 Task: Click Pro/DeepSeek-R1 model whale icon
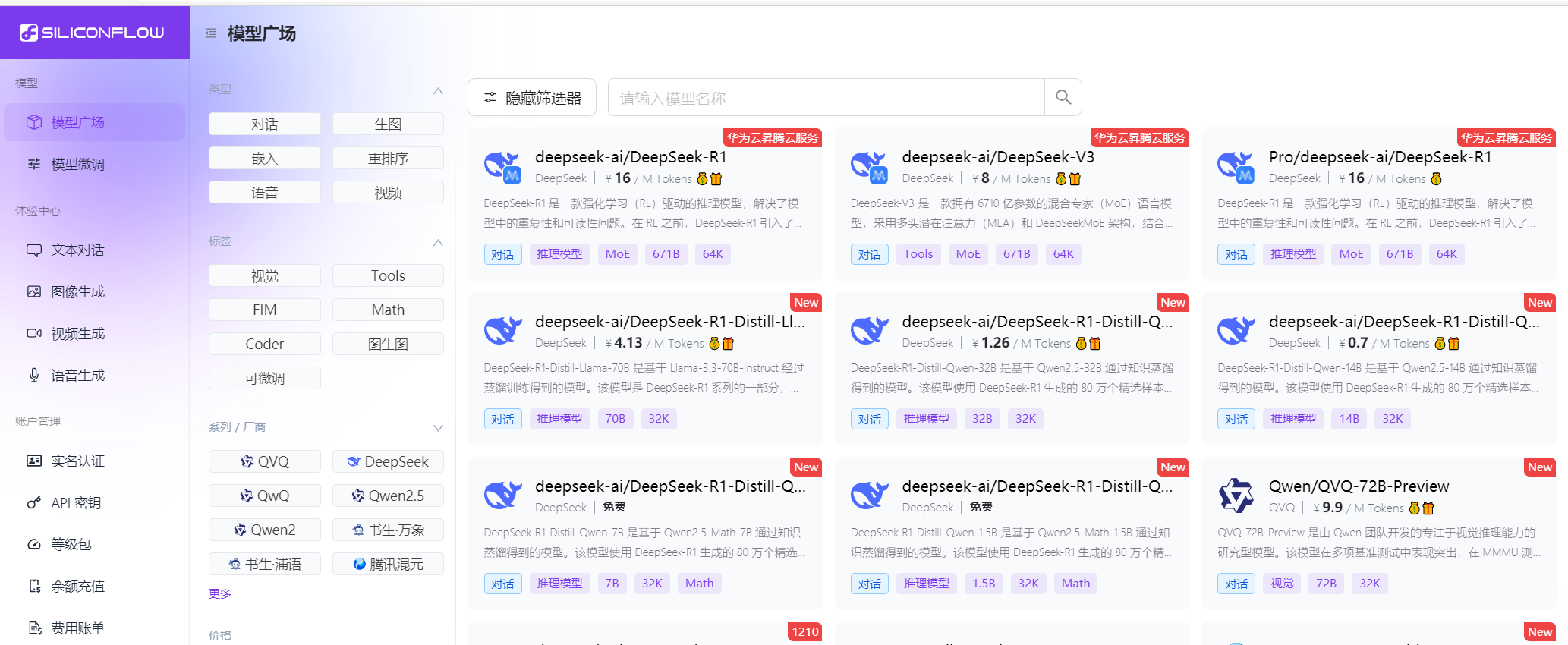point(1236,167)
